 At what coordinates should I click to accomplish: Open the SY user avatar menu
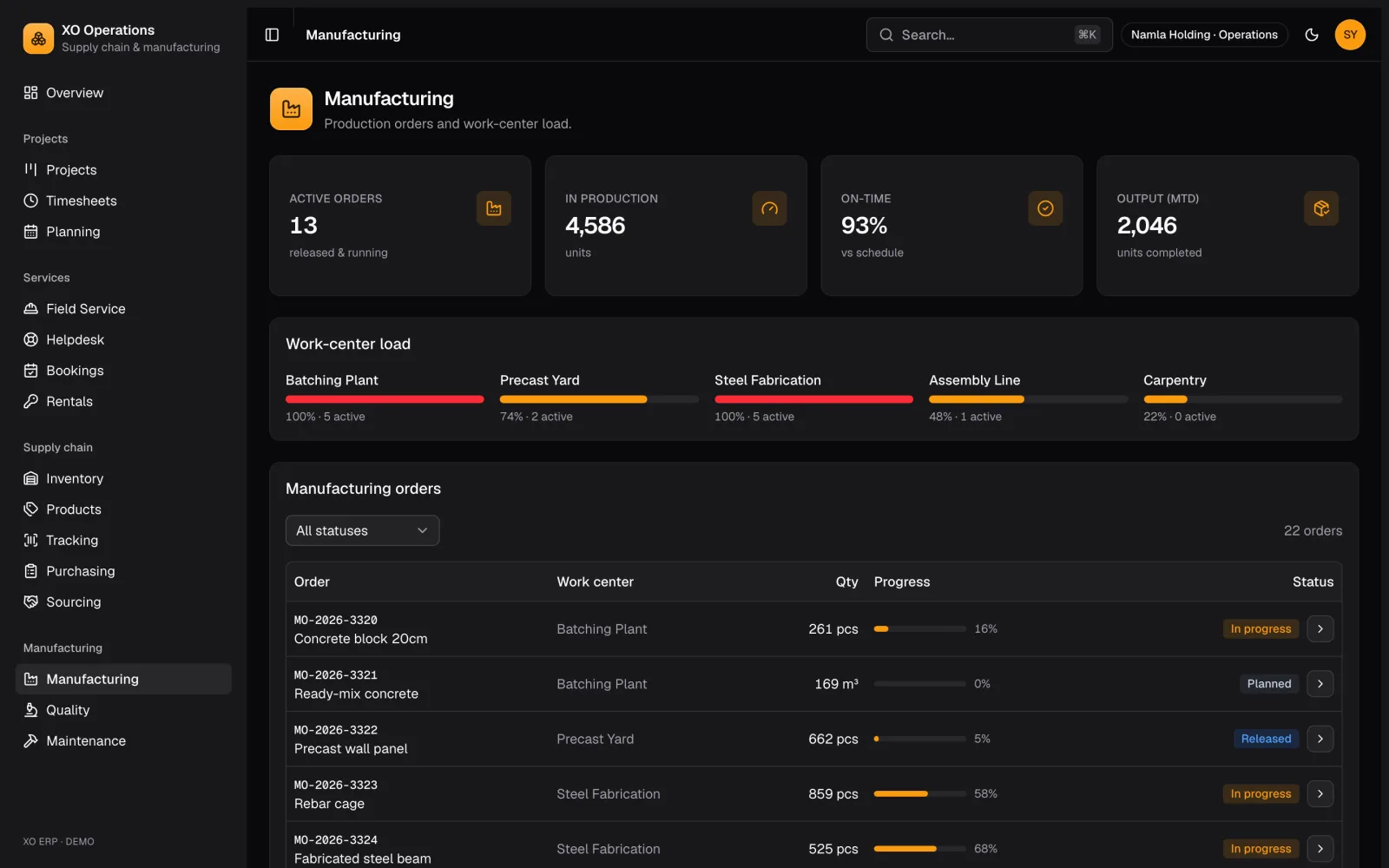(1350, 35)
